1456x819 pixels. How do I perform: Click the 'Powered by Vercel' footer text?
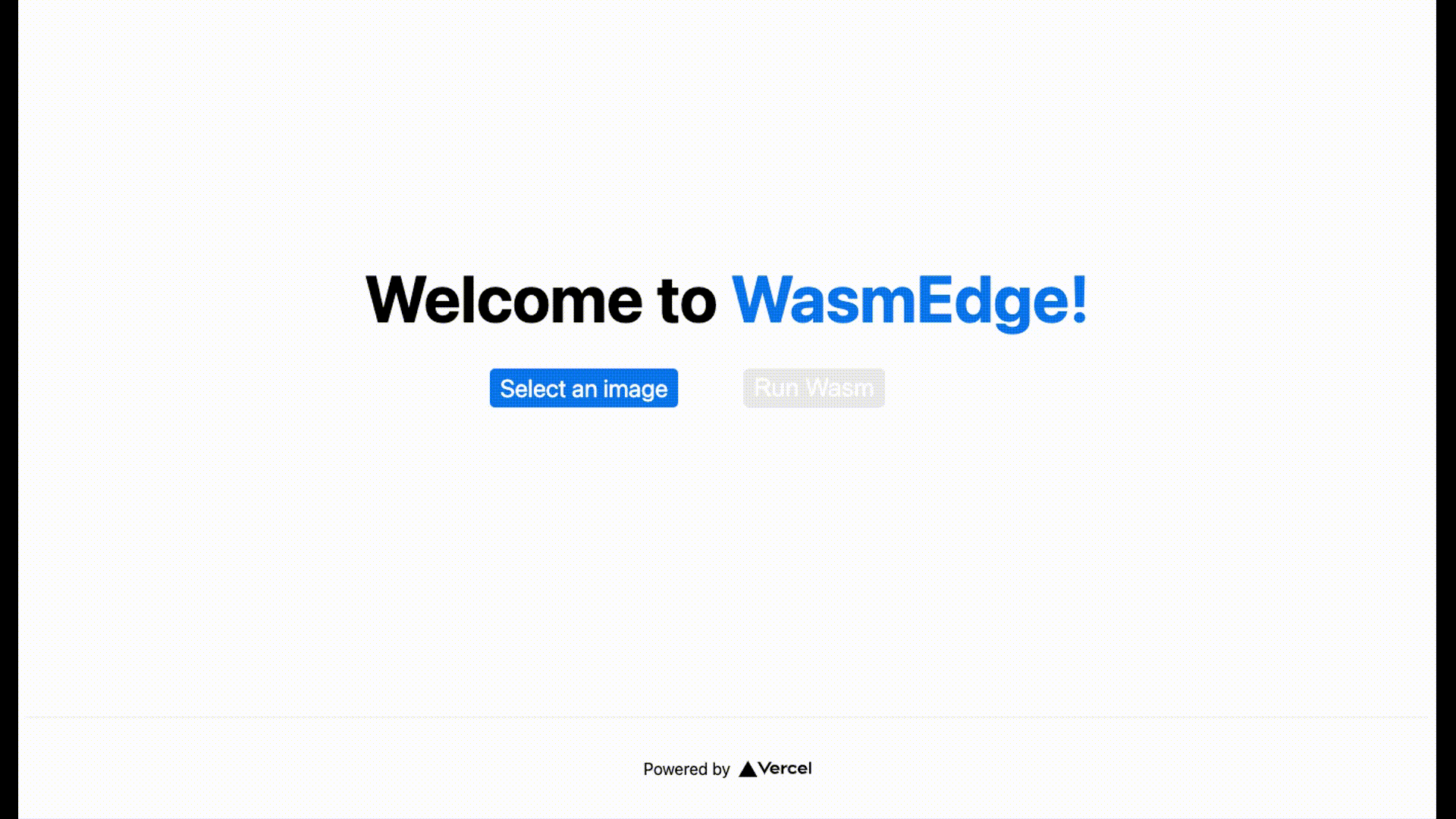[727, 768]
